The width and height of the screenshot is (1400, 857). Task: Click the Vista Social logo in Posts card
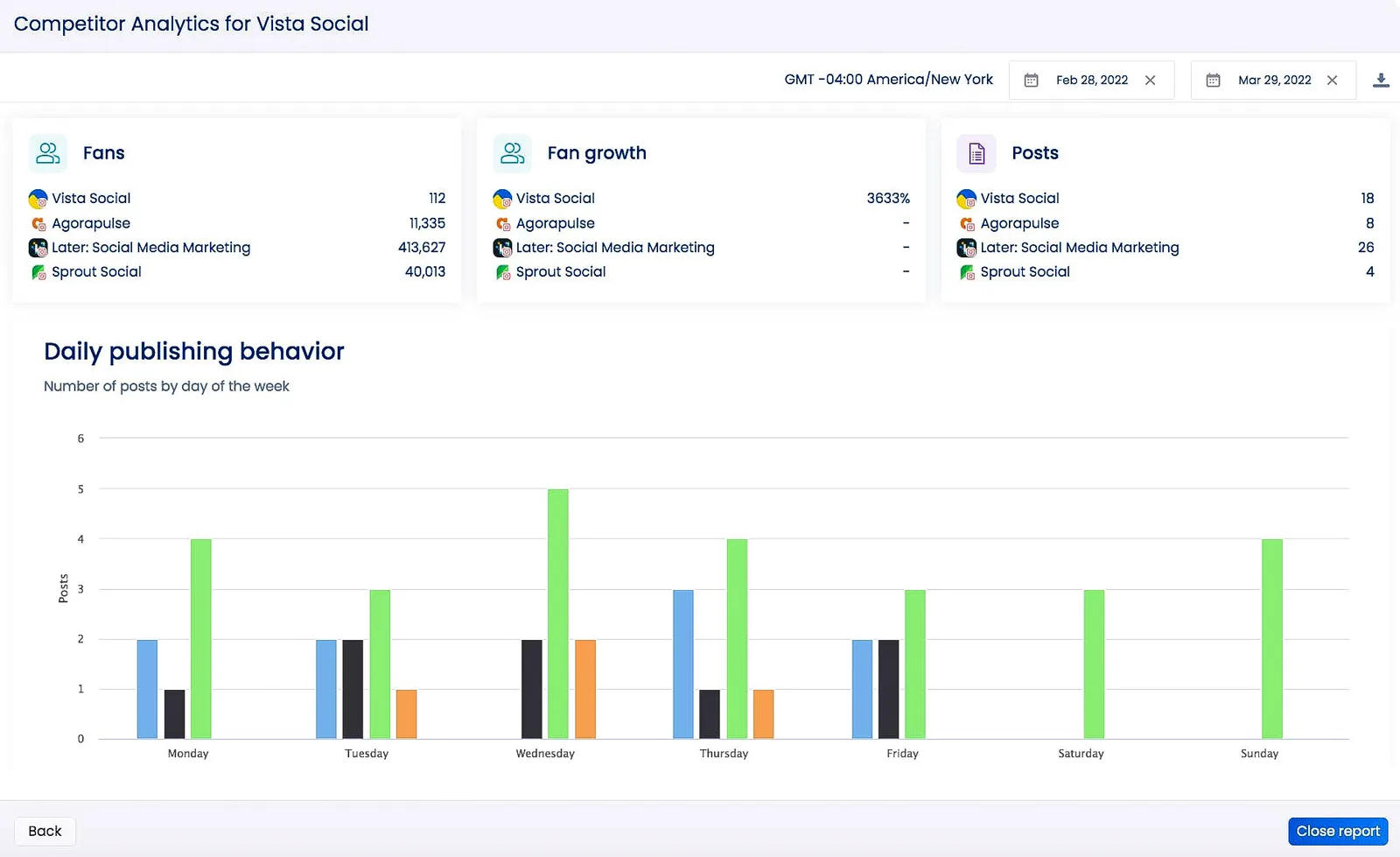966,198
